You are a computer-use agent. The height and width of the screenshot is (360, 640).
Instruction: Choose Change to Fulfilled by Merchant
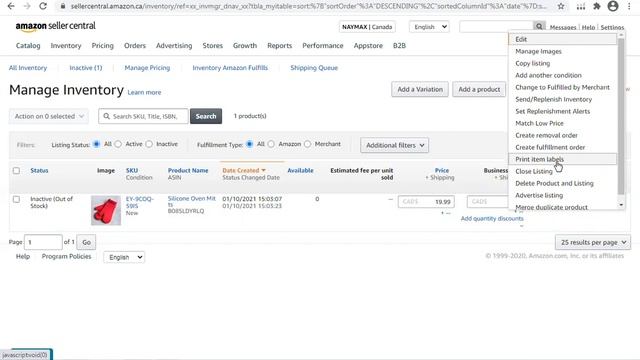pyautogui.click(x=563, y=87)
